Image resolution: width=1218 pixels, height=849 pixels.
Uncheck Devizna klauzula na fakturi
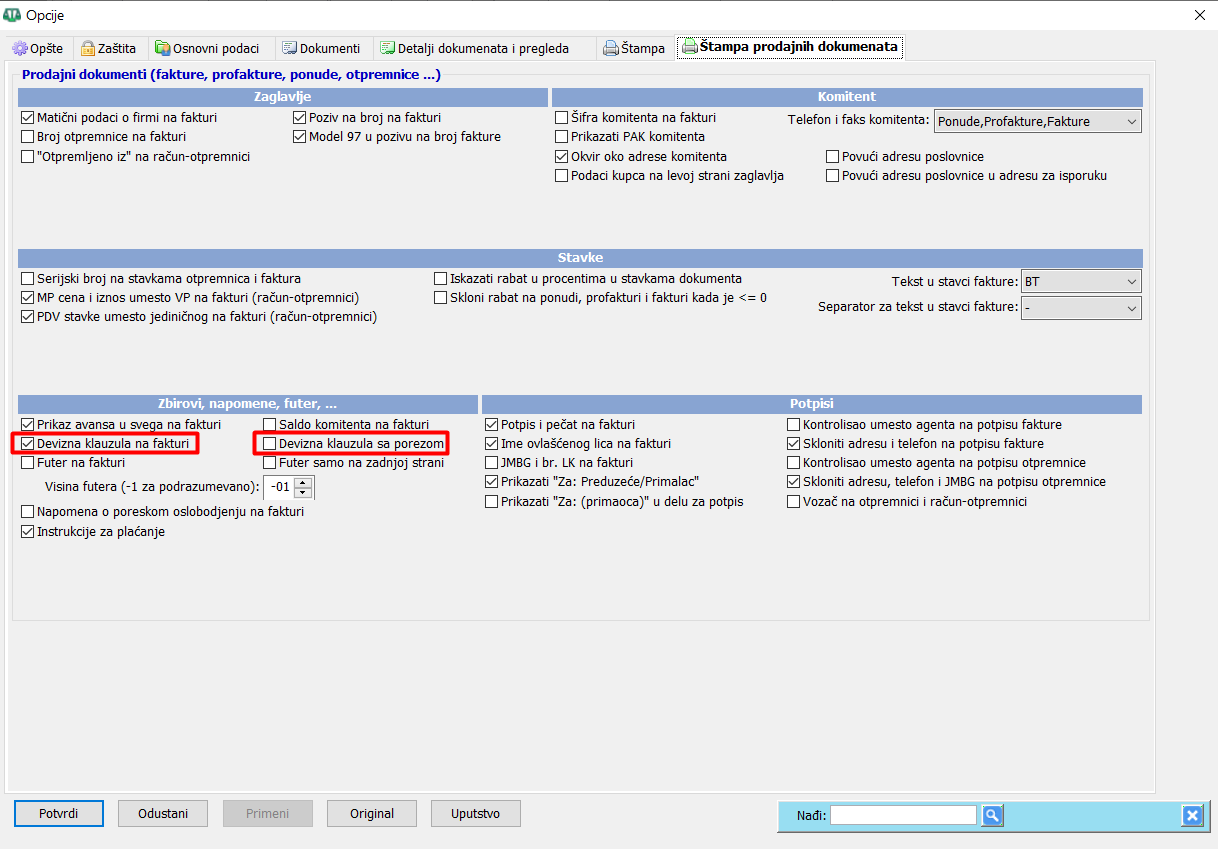[x=27, y=443]
